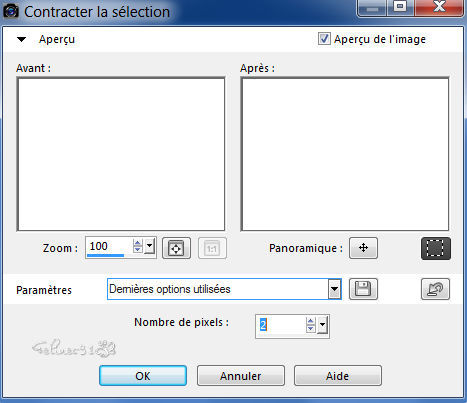The height and width of the screenshot is (403, 467).
Task: Click inside the Nombre de pixels field
Action: 281,325
